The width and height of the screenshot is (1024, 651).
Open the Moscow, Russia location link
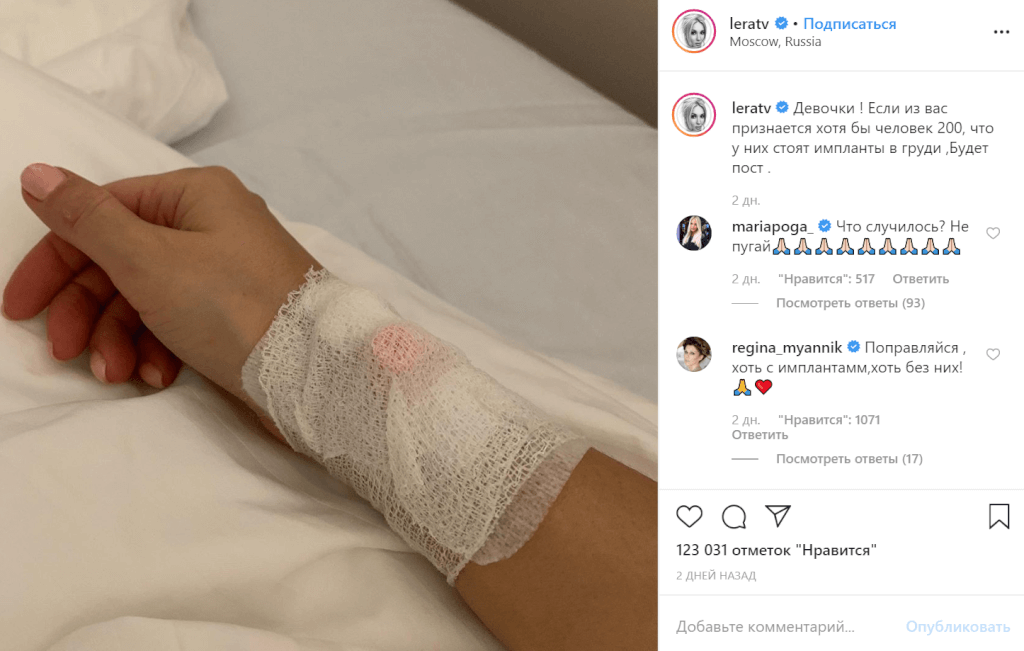(775, 42)
